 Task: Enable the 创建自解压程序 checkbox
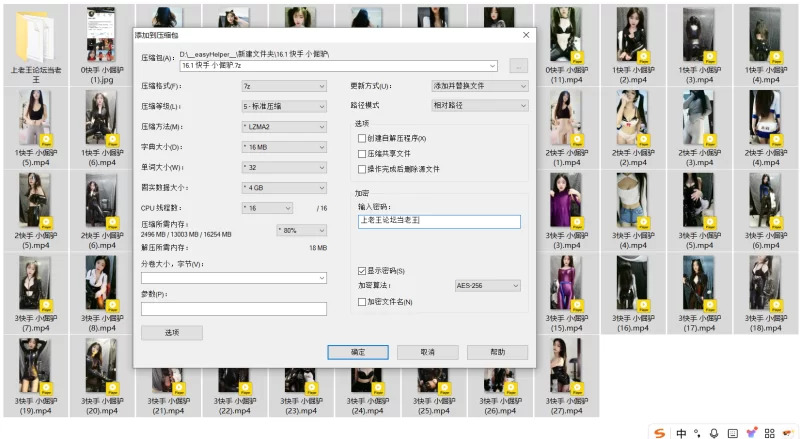click(362, 138)
